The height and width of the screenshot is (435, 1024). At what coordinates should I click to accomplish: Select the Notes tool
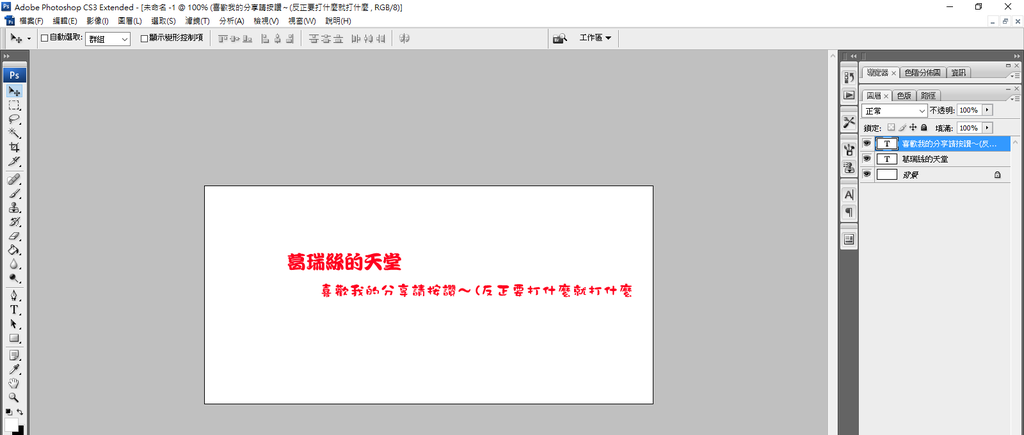14,355
